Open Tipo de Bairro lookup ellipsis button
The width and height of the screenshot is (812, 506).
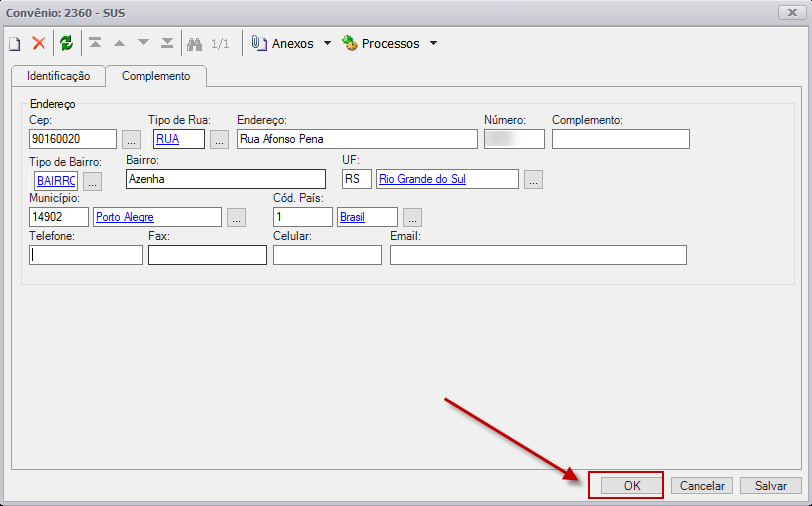92,181
